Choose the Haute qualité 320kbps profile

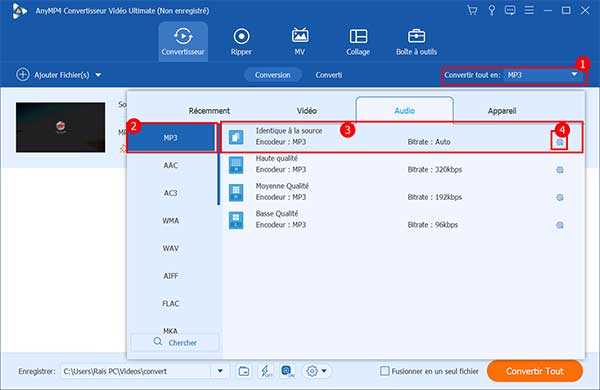pos(402,165)
